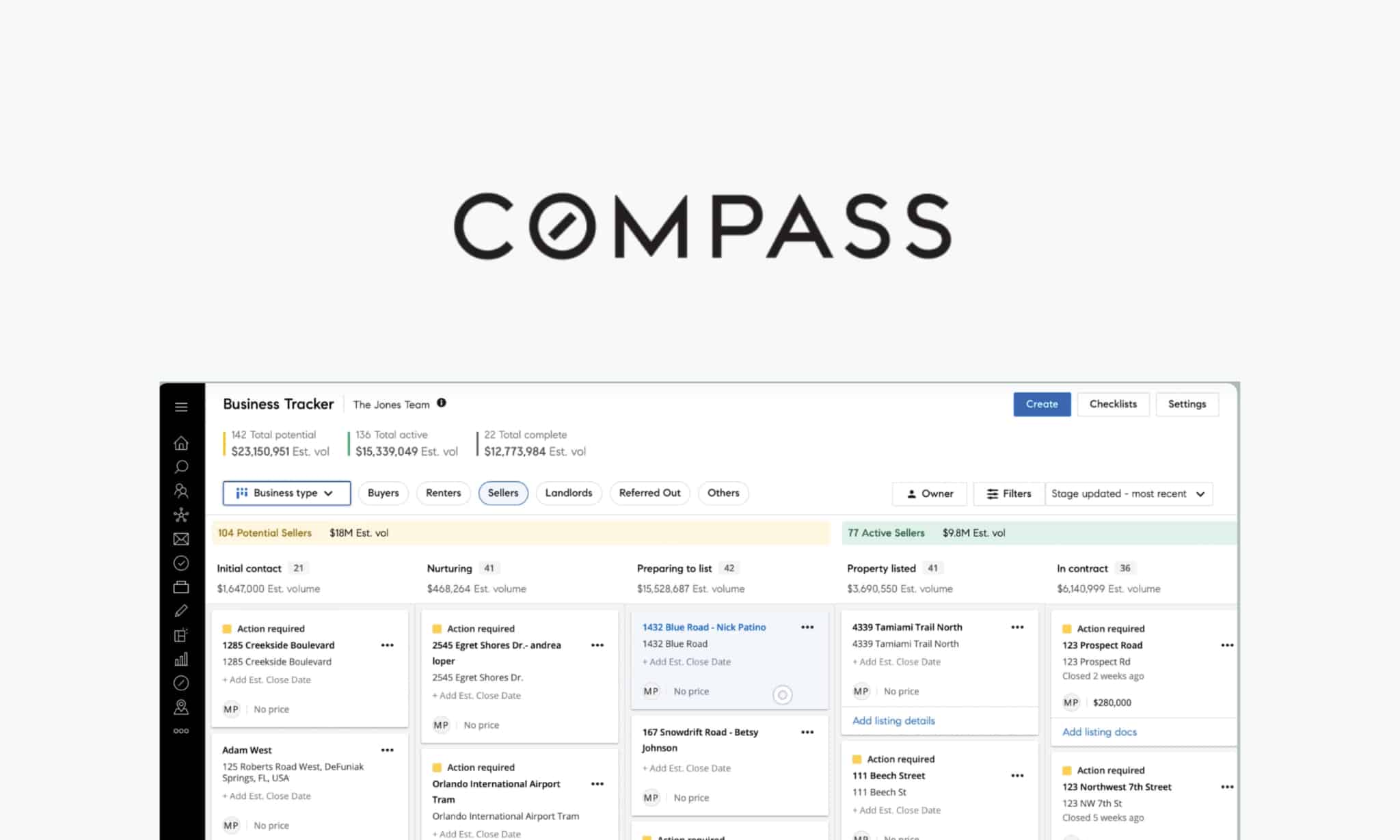Open the 1432 Blue Road - Nick Patino card
The height and width of the screenshot is (840, 1400).
point(703,627)
